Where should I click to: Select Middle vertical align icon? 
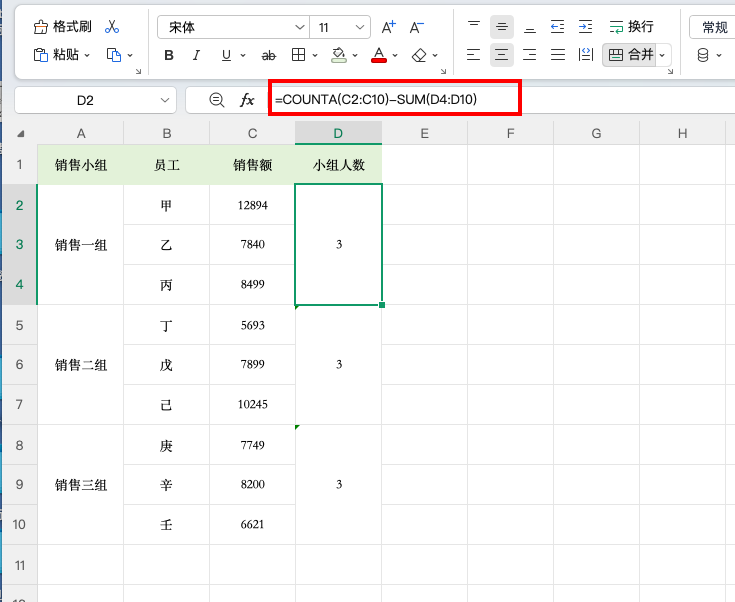pos(502,27)
